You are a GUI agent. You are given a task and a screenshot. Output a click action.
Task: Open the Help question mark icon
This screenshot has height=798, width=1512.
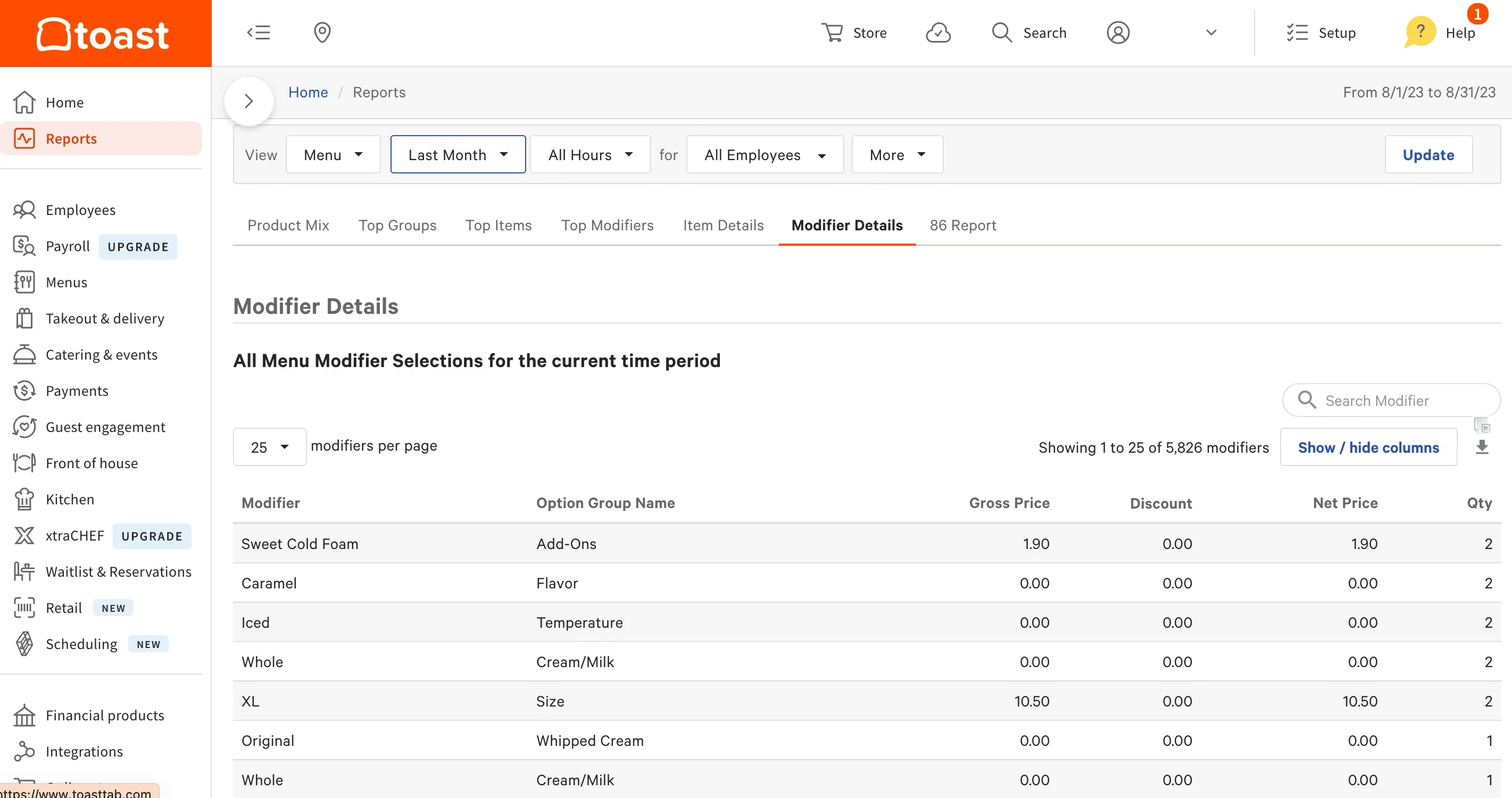point(1420,31)
